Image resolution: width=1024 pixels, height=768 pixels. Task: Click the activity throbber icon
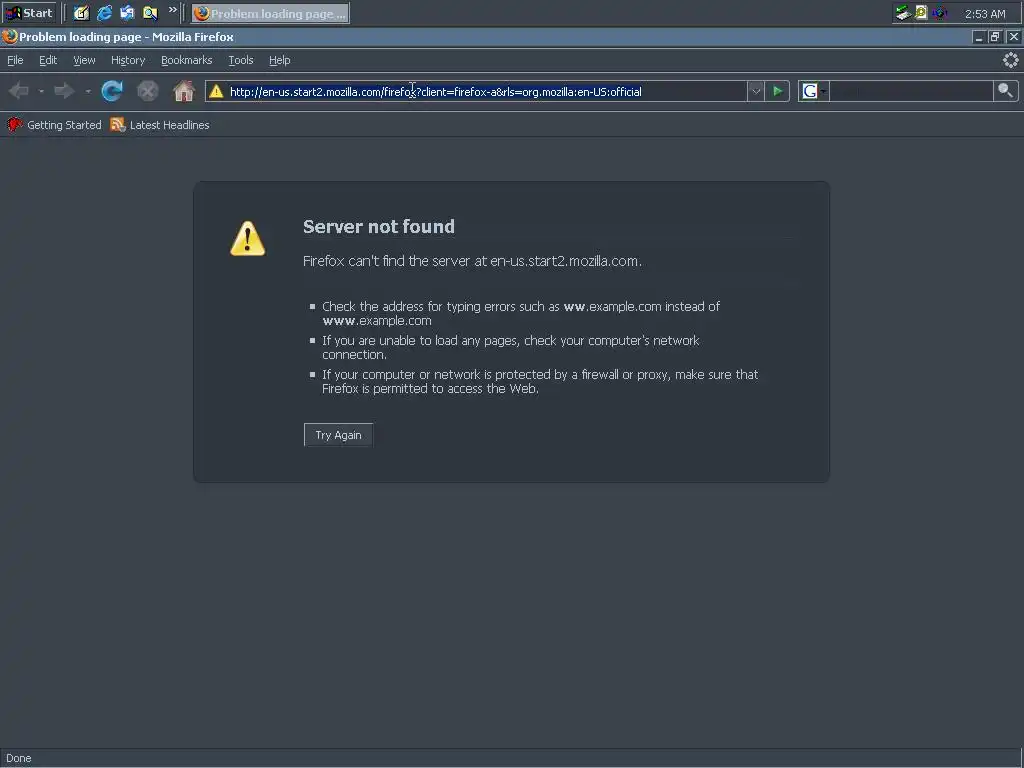tap(1010, 60)
